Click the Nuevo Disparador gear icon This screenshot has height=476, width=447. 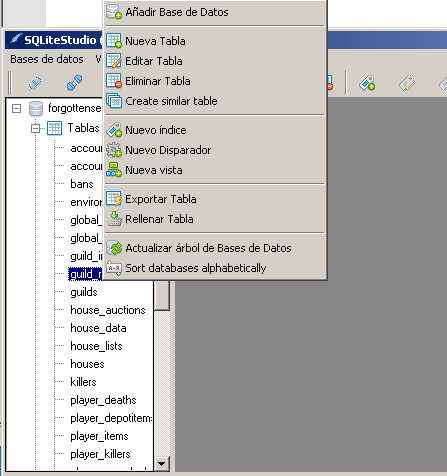coord(114,150)
